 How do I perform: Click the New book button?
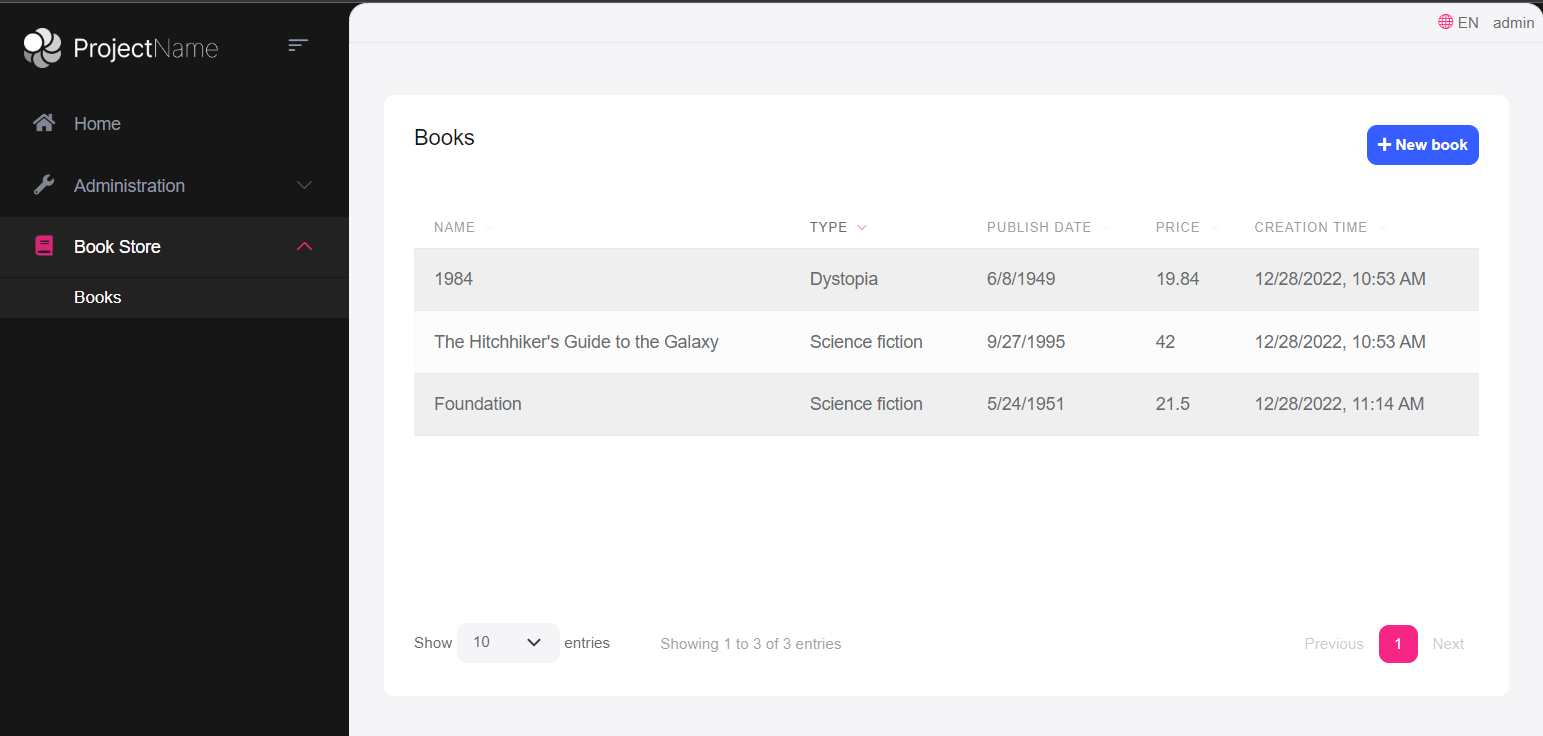tap(1422, 144)
